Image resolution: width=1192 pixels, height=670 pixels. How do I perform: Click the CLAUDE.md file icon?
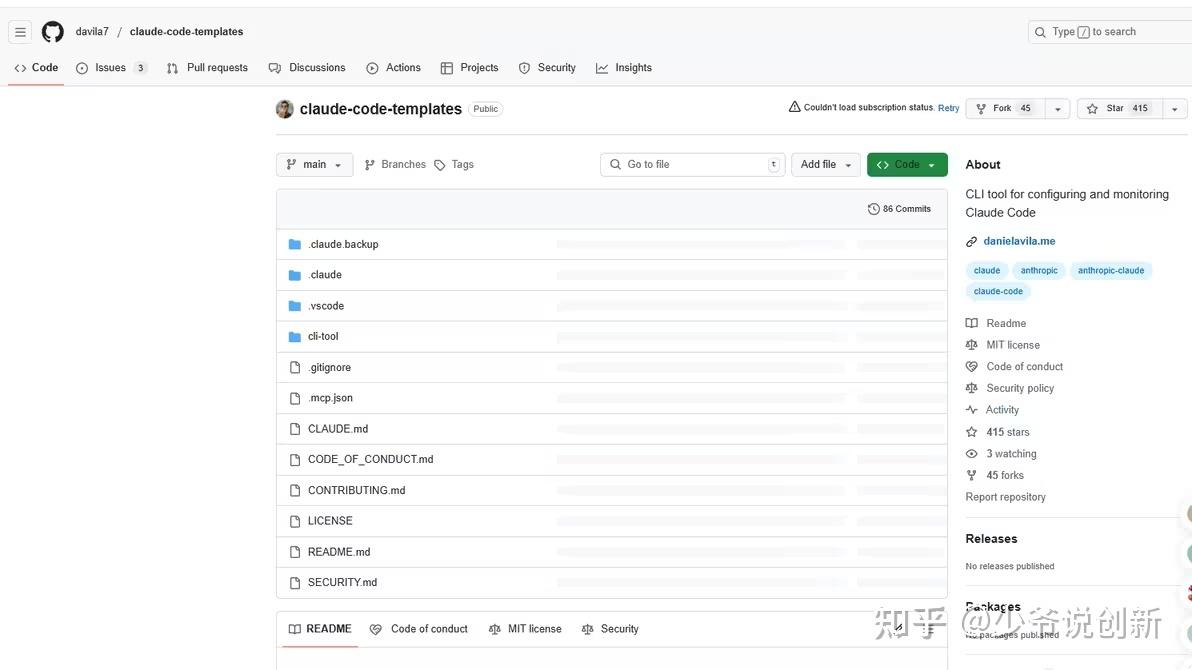[x=295, y=429]
